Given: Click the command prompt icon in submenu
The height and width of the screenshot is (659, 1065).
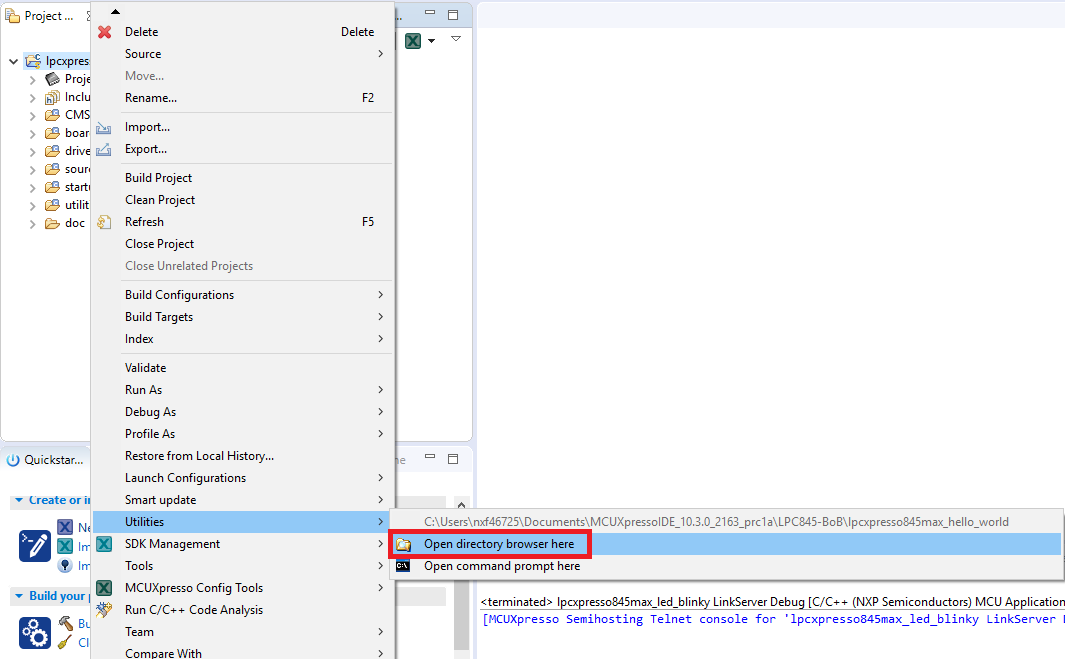Looking at the screenshot, I should tap(403, 566).
